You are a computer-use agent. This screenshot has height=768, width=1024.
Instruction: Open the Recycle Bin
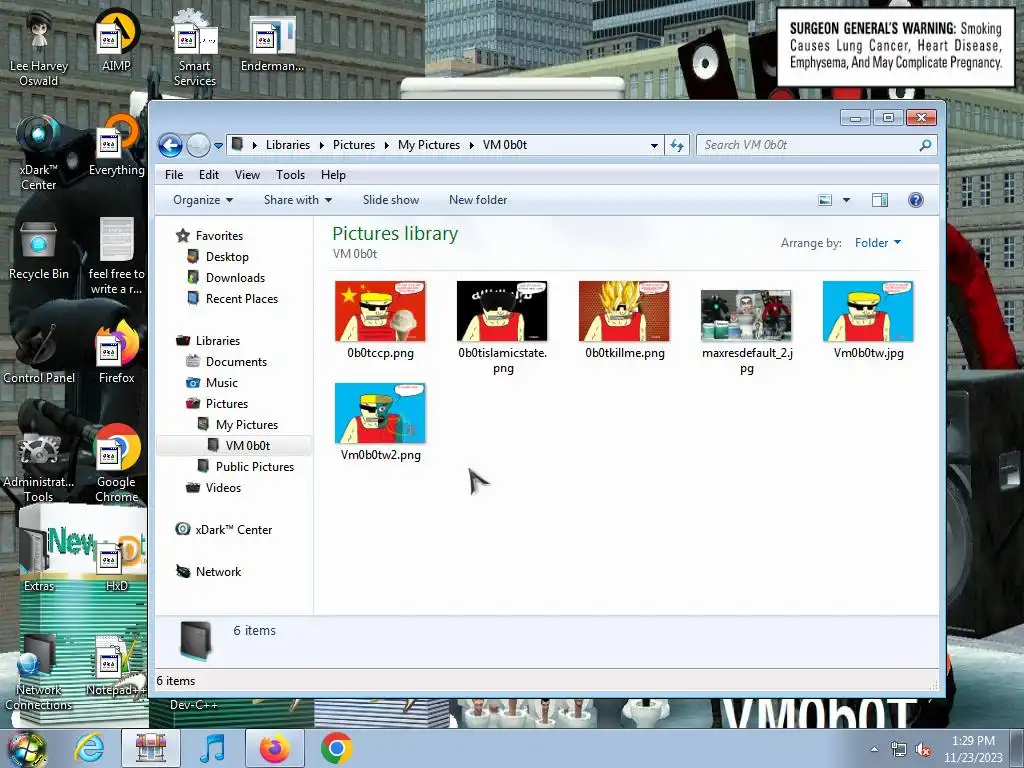pyautogui.click(x=39, y=250)
